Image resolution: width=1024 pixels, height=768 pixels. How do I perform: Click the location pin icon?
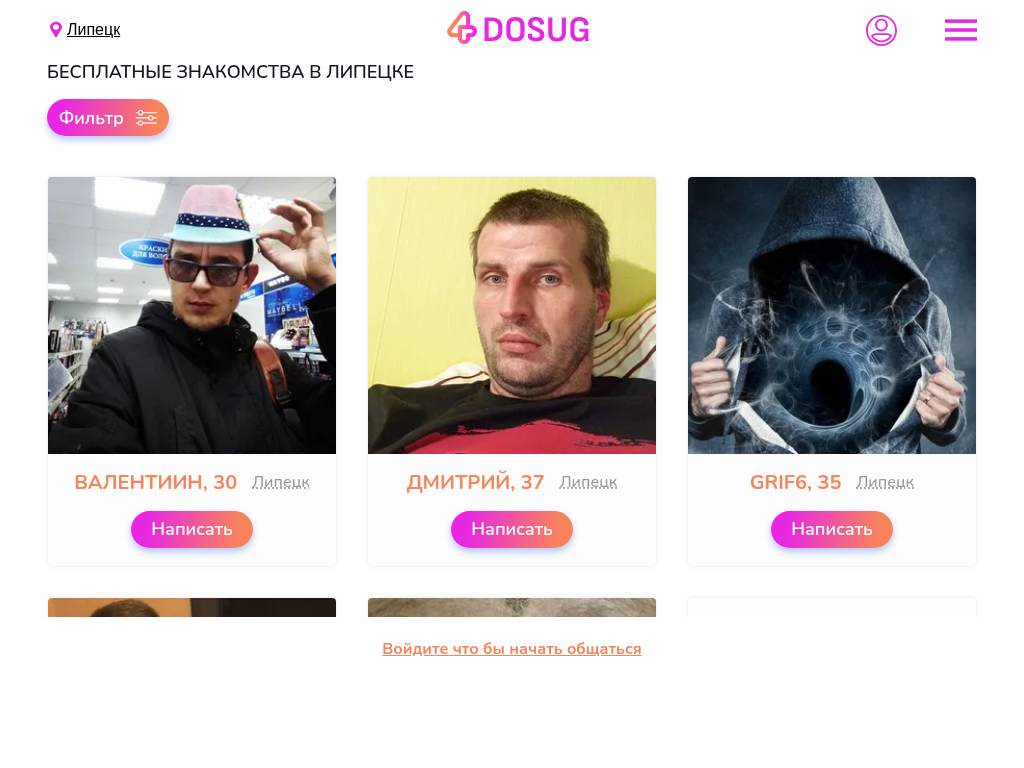point(56,29)
